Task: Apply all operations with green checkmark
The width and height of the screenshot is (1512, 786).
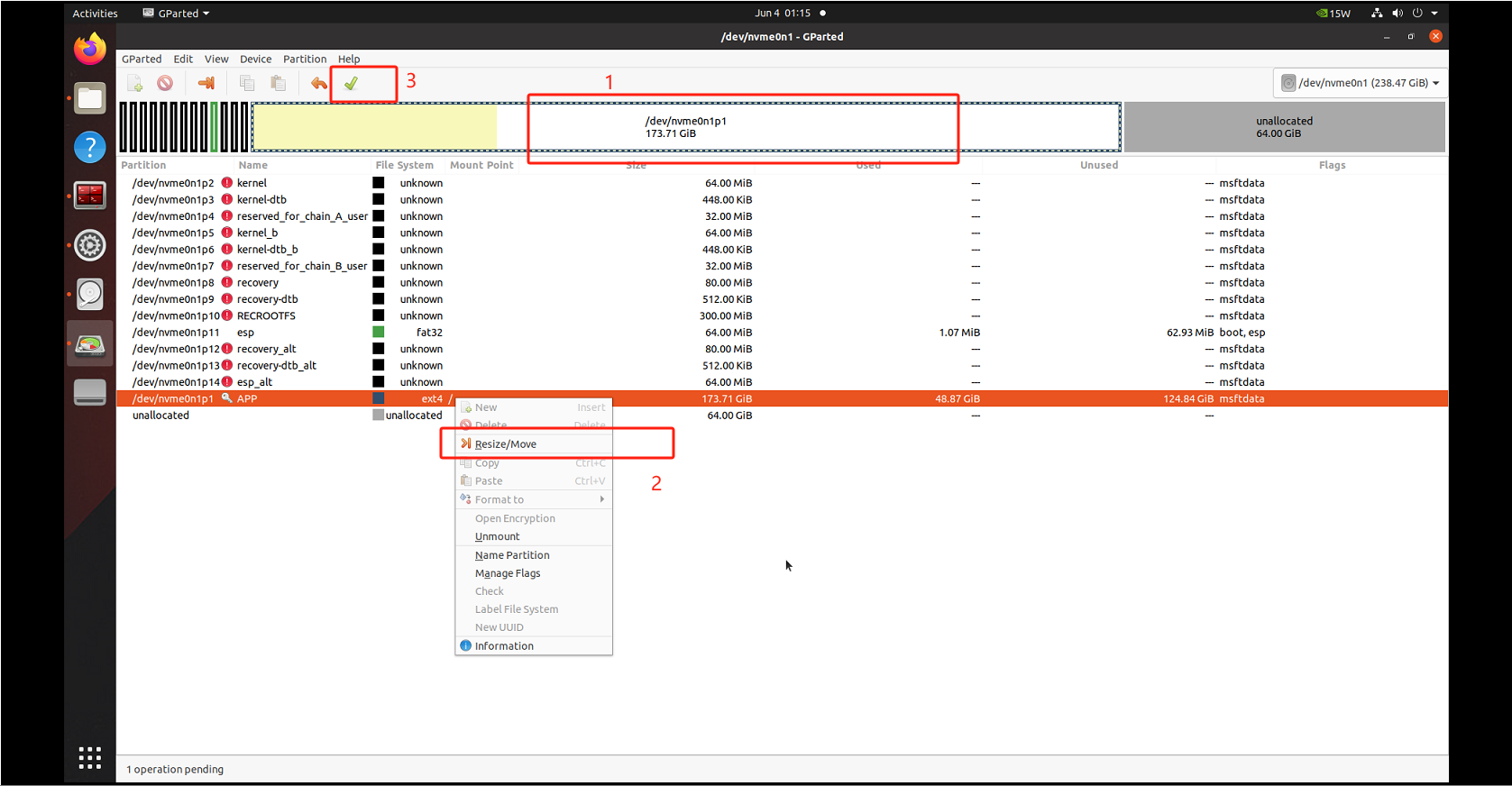Action: (x=351, y=83)
